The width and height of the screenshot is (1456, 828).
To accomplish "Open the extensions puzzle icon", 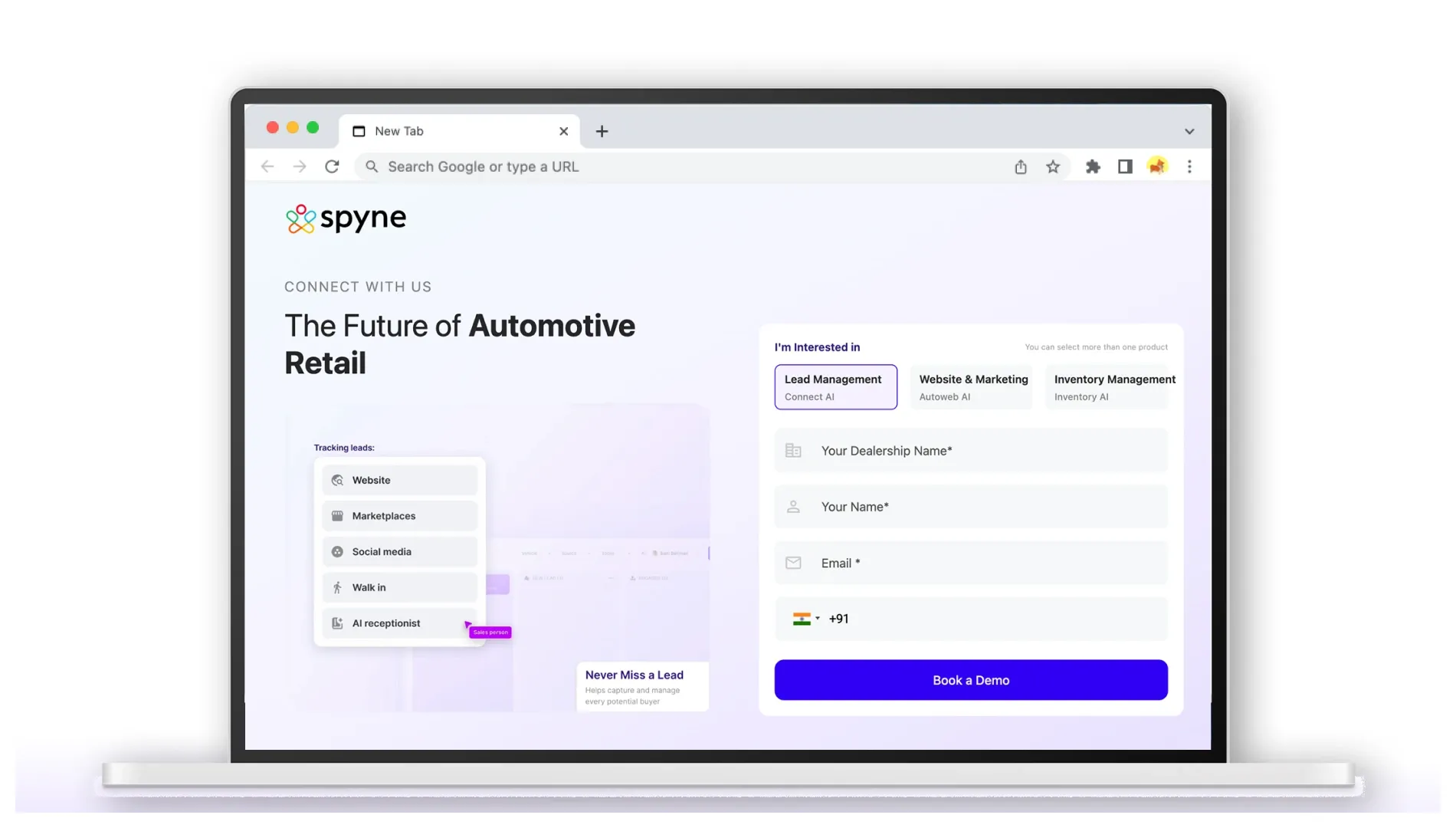I will (x=1093, y=166).
